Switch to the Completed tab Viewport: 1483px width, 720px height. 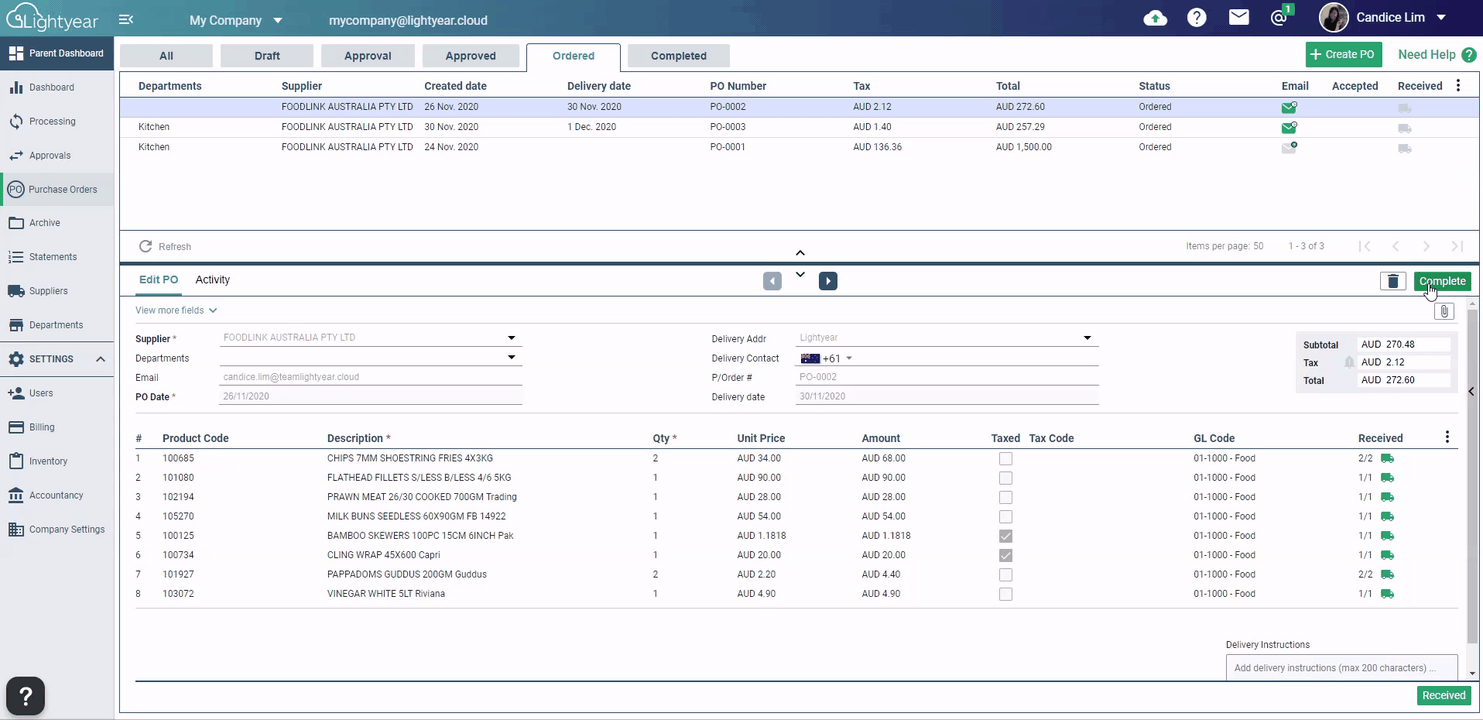tap(678, 56)
